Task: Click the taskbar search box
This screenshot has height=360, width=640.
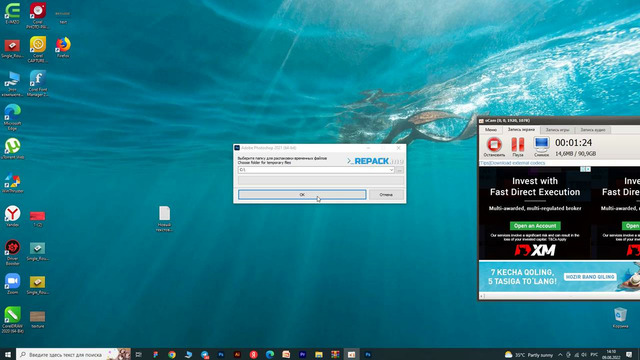Action: pyautogui.click(x=73, y=354)
